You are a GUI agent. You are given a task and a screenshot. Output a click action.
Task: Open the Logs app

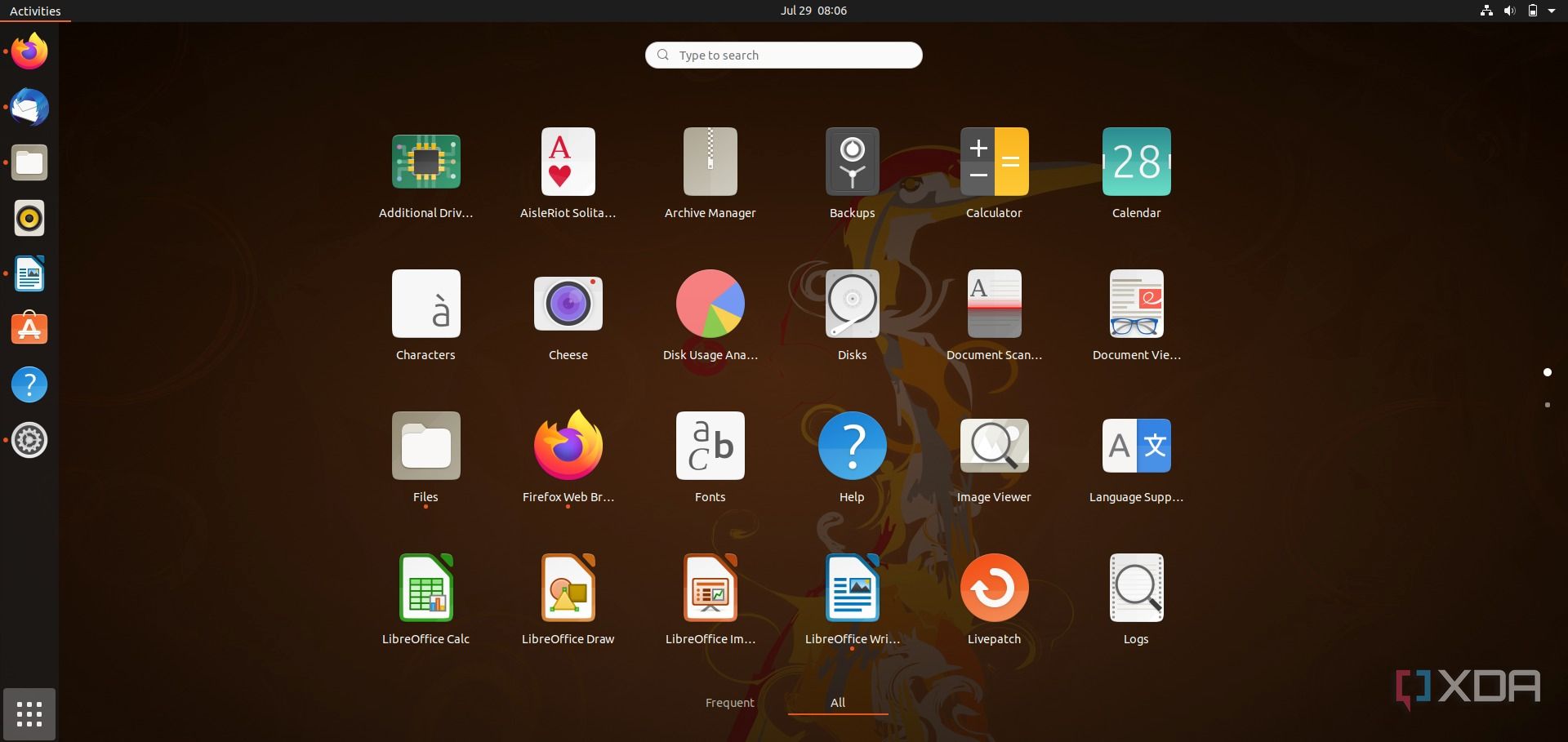click(x=1136, y=588)
